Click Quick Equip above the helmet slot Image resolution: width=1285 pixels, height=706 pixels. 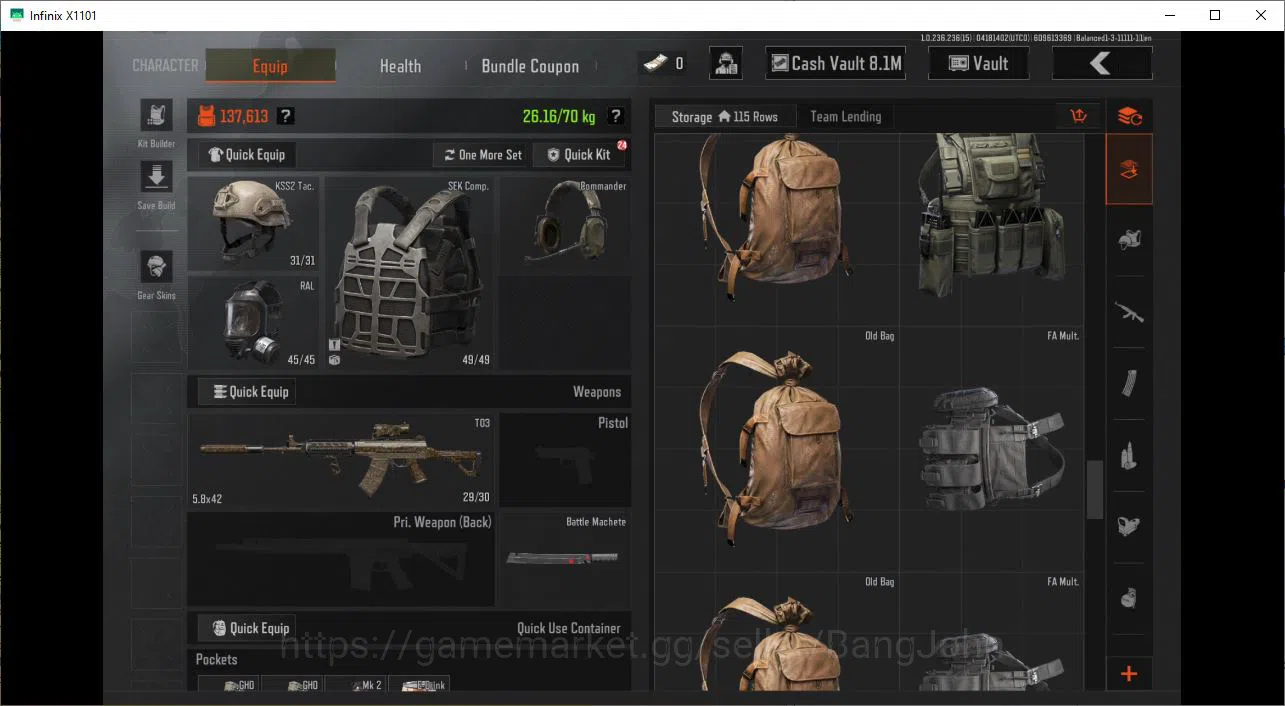[x=247, y=155]
